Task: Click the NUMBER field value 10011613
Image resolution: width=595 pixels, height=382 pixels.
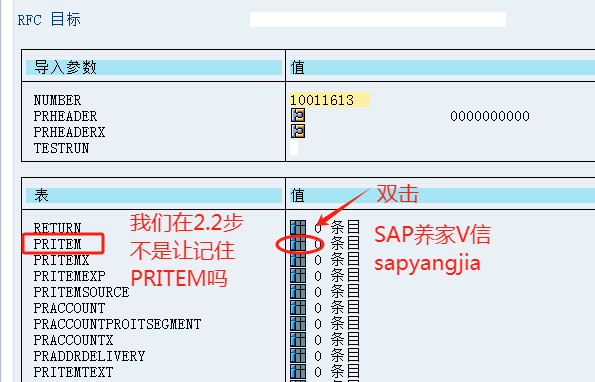Action: 330,100
